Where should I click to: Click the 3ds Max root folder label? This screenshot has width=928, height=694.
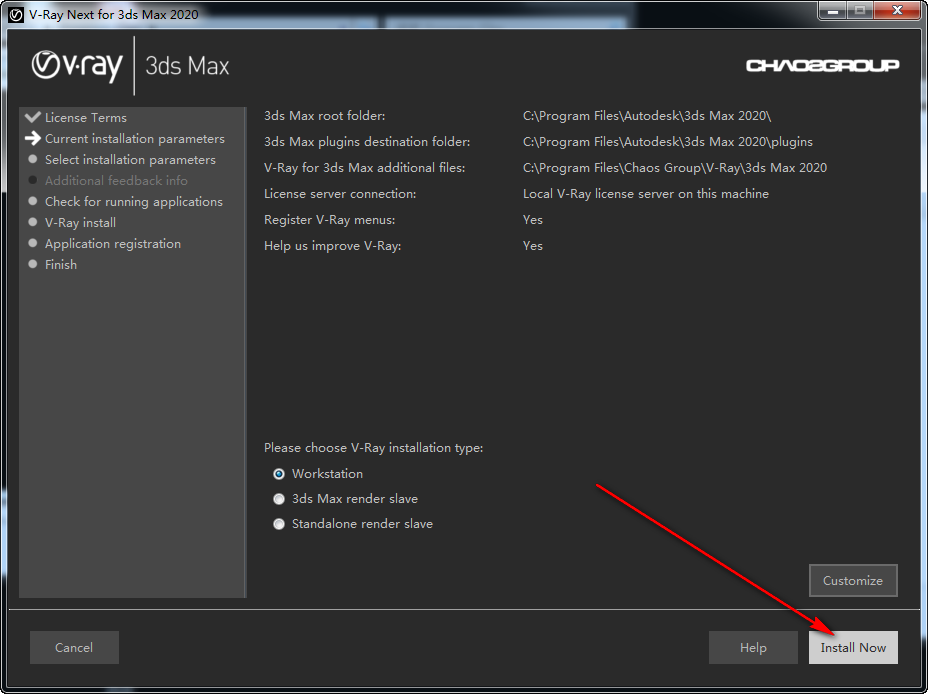pyautogui.click(x=324, y=116)
